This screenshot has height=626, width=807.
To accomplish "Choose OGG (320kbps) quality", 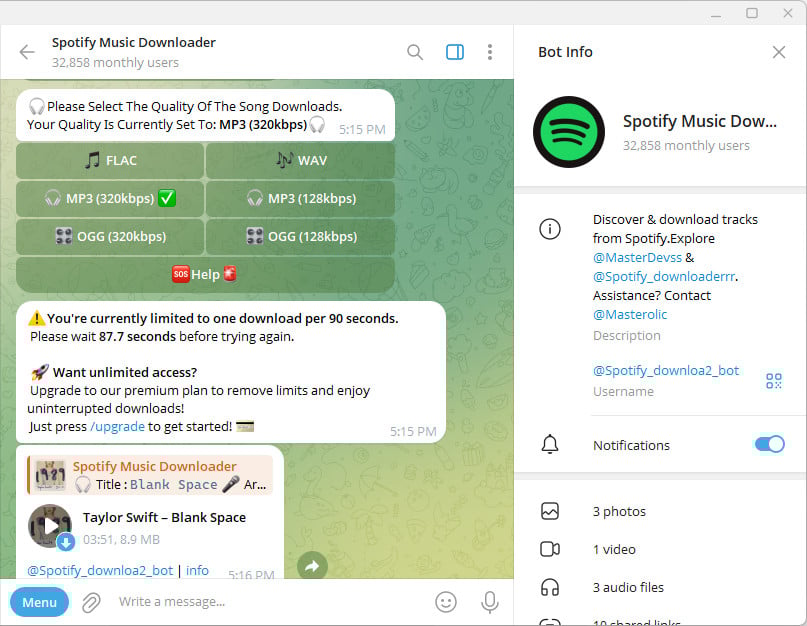I will pos(110,236).
